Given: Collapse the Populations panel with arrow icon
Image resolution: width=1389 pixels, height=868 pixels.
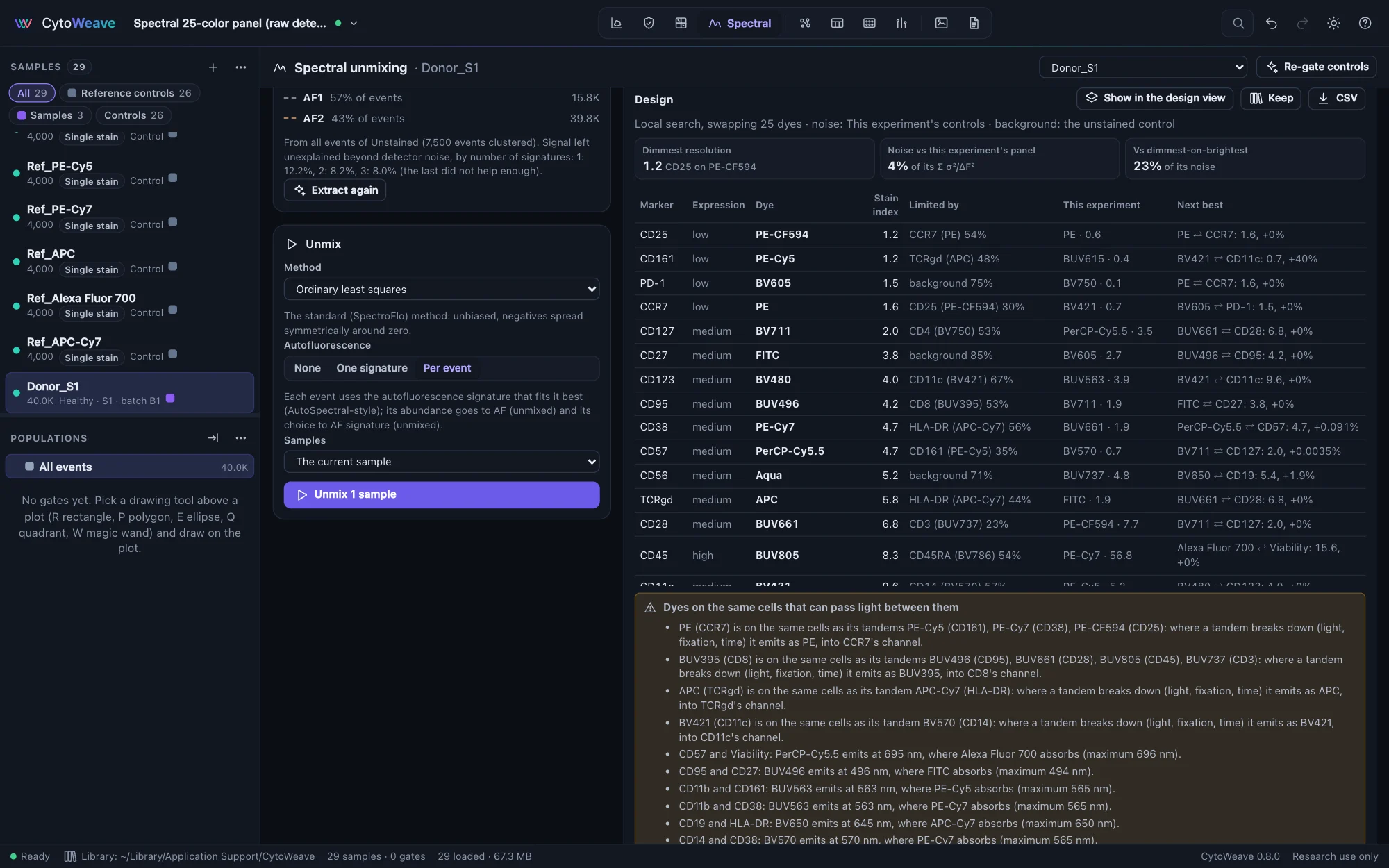Looking at the screenshot, I should click(213, 438).
